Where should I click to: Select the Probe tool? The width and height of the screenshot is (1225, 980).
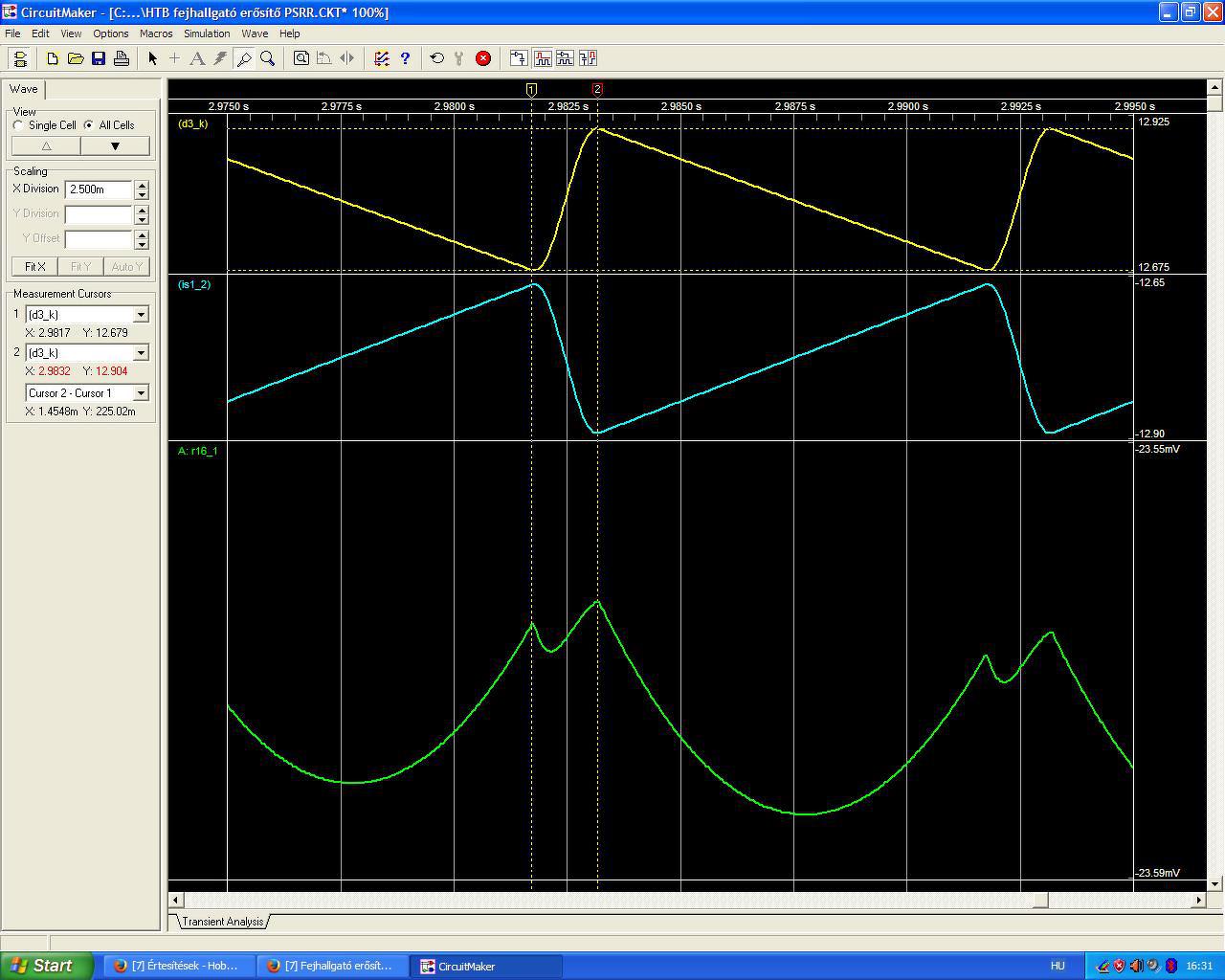[244, 58]
